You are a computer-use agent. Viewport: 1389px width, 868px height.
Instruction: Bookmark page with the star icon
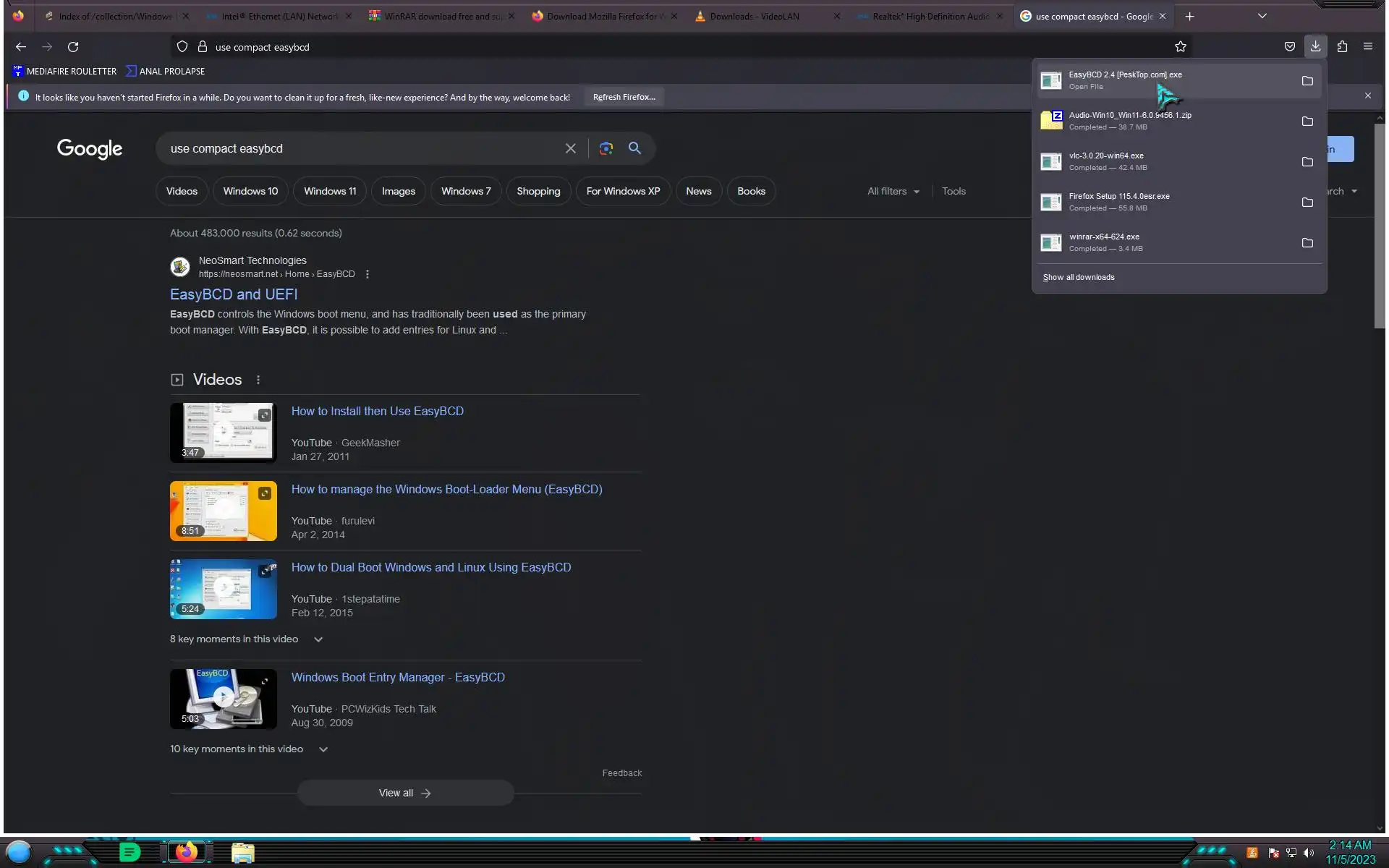coord(1181,46)
